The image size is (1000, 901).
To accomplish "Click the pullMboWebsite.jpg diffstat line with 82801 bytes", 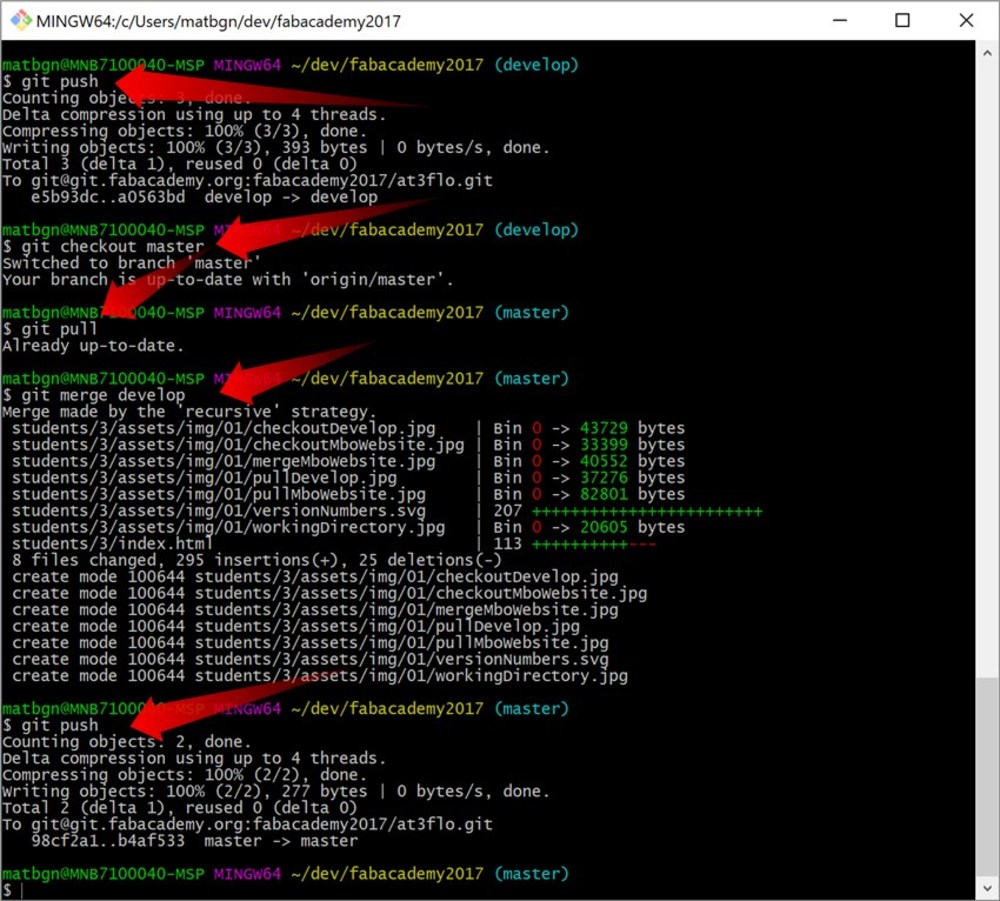I will point(348,494).
